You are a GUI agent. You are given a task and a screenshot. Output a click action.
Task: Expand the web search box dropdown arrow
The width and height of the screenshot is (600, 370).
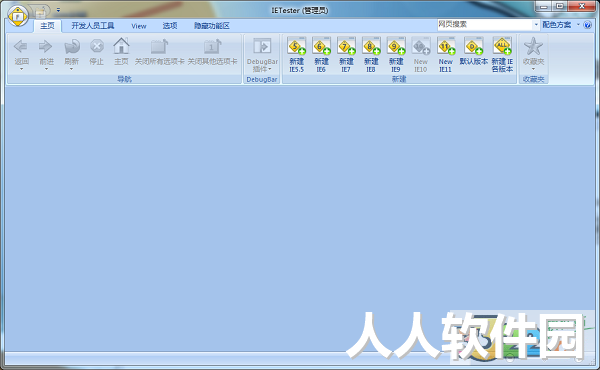[536, 24]
